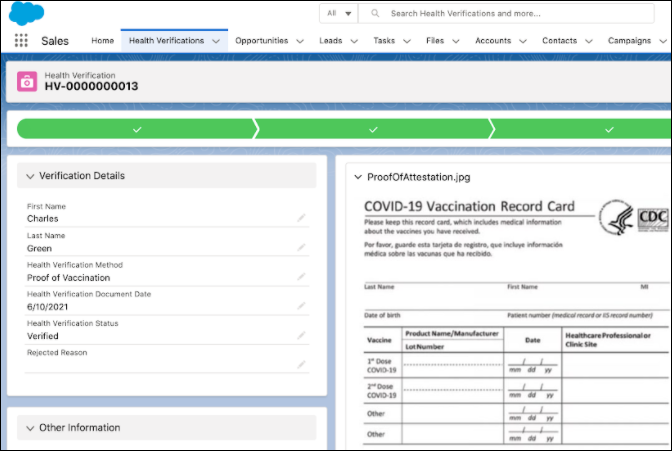Edit Last Name with pencil icon
The image size is (672, 451).
(x=301, y=247)
